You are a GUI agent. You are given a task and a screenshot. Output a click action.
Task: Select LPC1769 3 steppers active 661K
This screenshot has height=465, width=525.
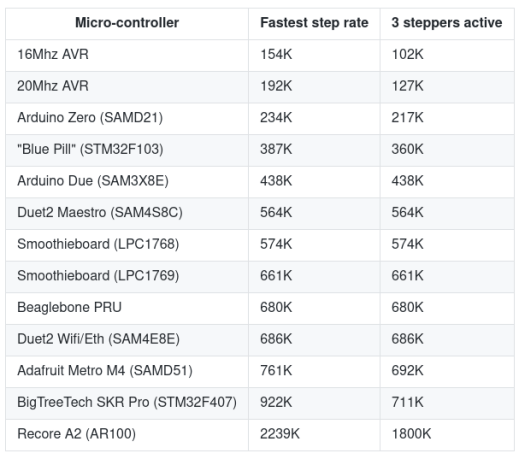[407, 276]
